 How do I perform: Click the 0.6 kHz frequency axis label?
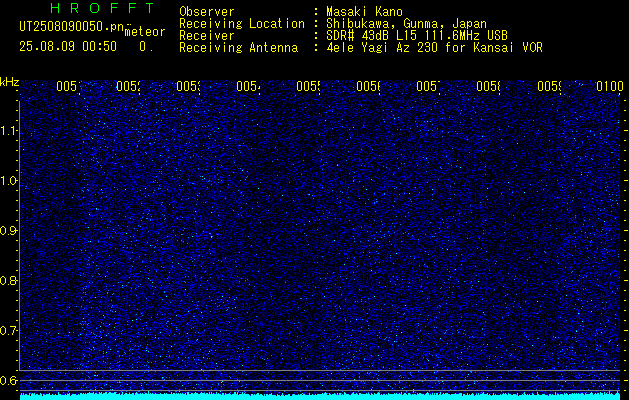[9, 380]
